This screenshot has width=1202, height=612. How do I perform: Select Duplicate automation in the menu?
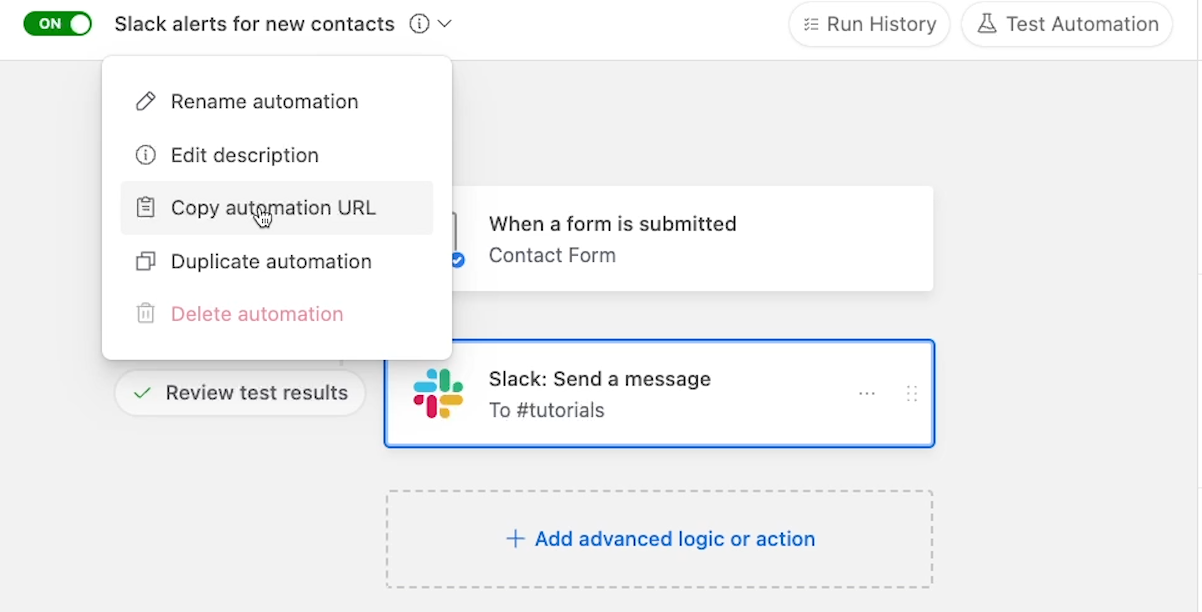click(x=271, y=262)
